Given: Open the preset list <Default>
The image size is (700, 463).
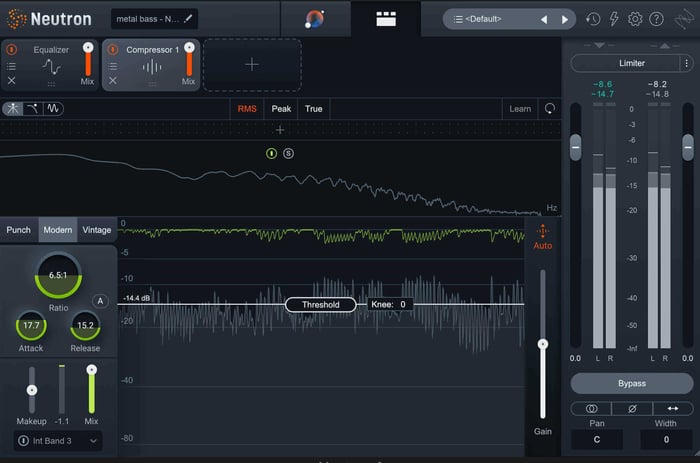Looking at the screenshot, I should [x=483, y=19].
